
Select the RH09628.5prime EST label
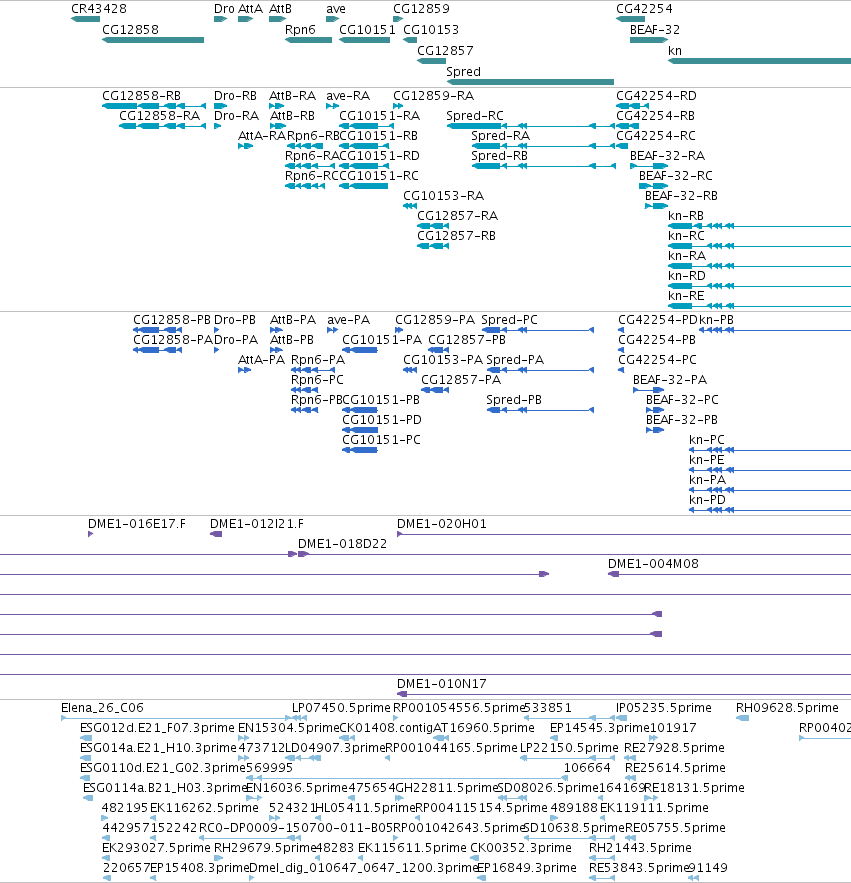pyautogui.click(x=787, y=708)
